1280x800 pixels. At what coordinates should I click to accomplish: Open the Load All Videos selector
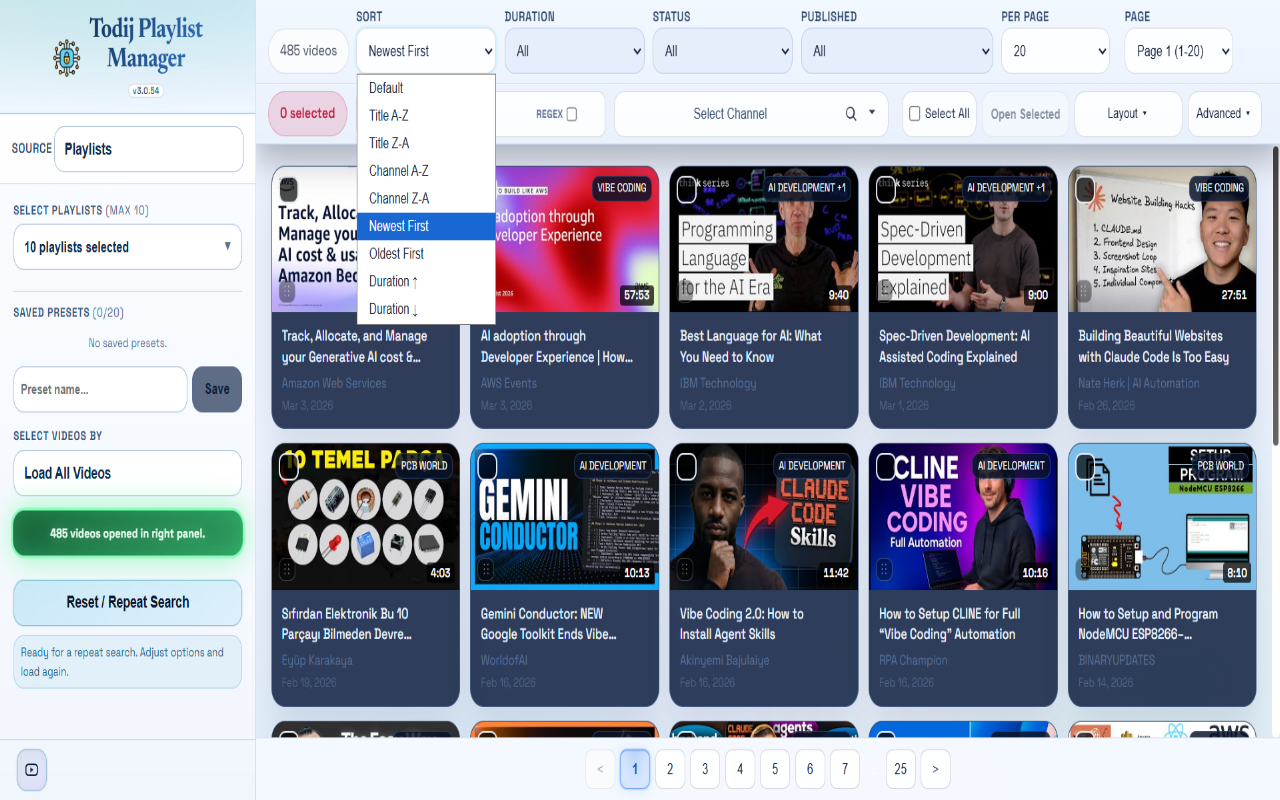tap(127, 473)
